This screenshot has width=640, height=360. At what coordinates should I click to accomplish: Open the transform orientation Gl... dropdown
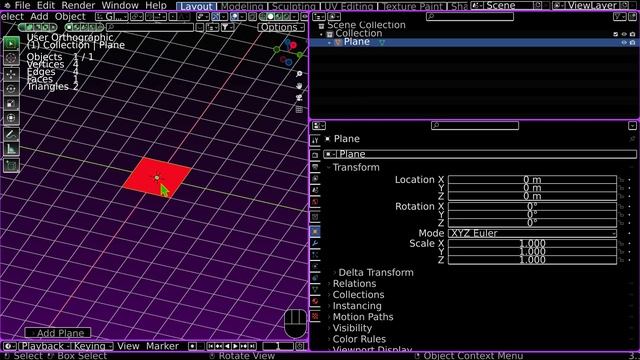tap(112, 17)
